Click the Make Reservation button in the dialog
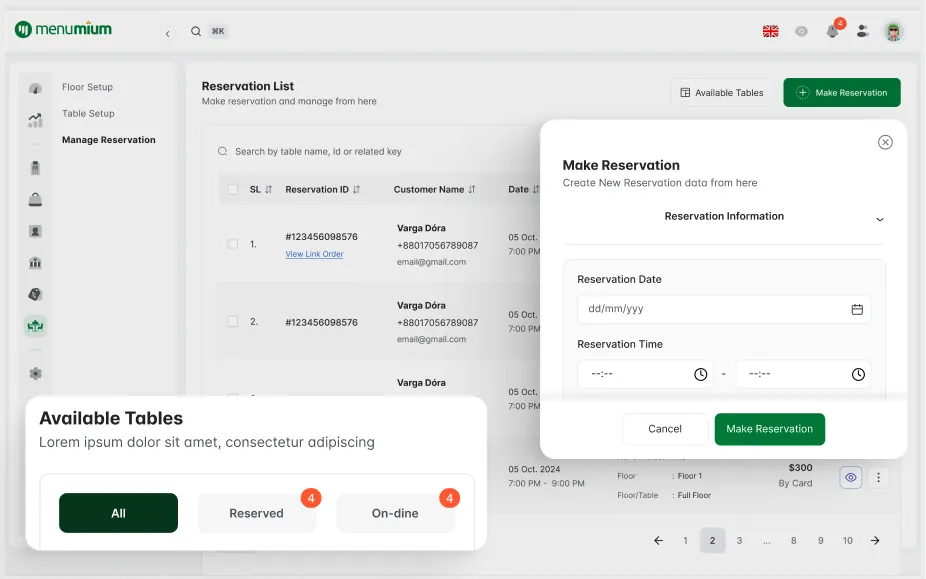Screen dimensions: 926x579 click(x=770, y=429)
